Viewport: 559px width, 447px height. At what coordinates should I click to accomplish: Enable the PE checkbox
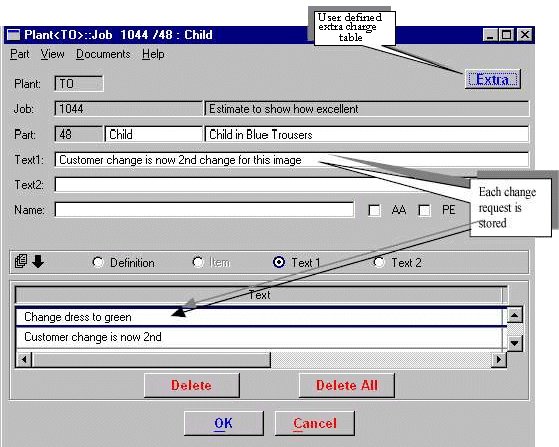(x=424, y=210)
